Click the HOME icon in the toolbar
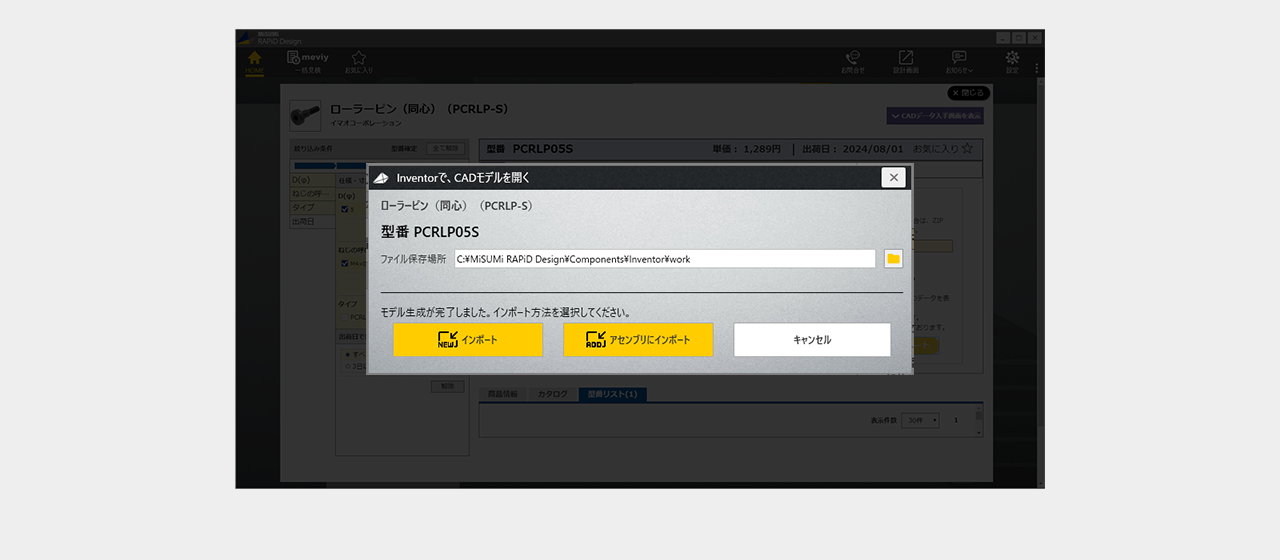This screenshot has width=1280, height=560. coord(254,62)
